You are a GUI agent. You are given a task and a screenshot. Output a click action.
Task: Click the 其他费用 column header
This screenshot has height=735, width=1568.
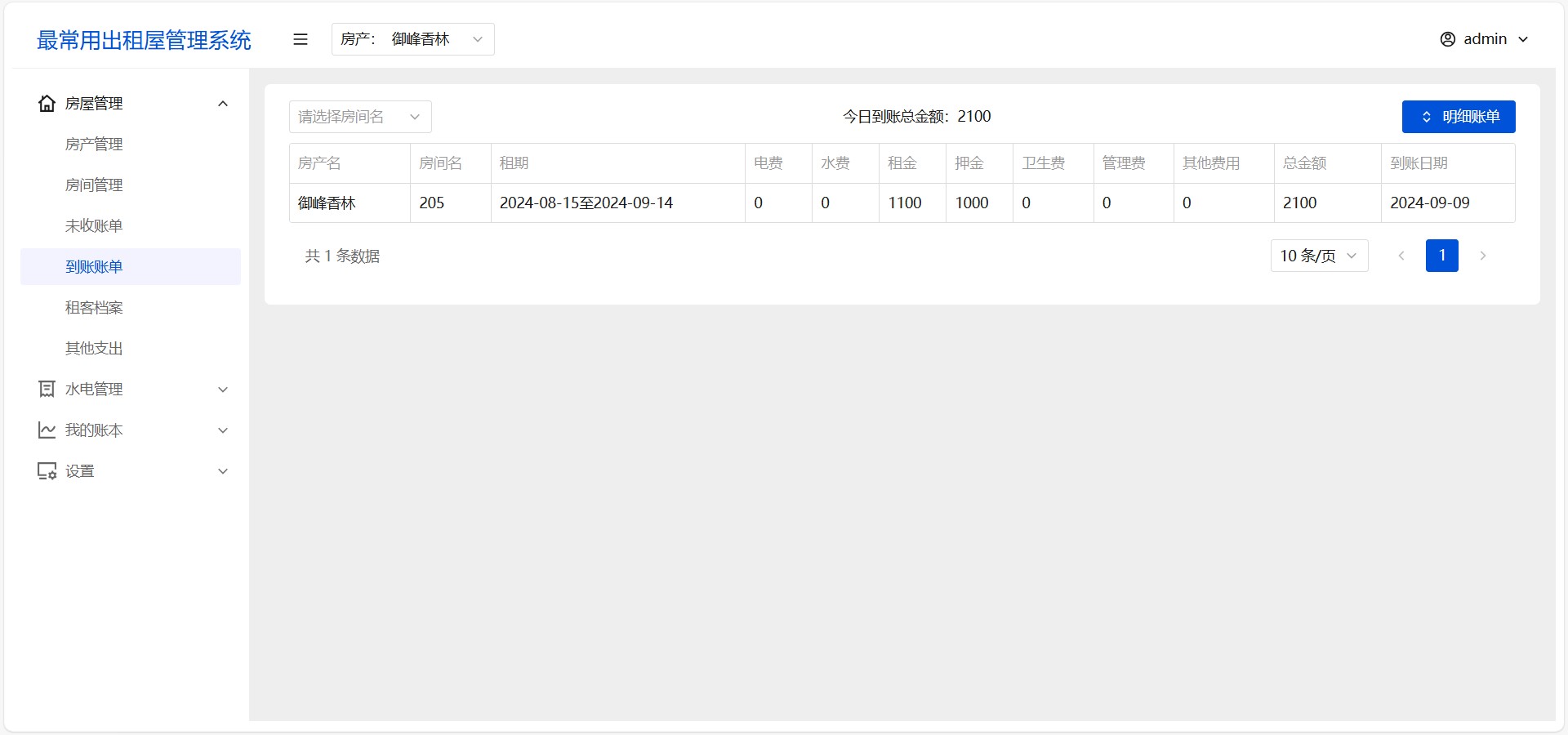click(x=1224, y=163)
